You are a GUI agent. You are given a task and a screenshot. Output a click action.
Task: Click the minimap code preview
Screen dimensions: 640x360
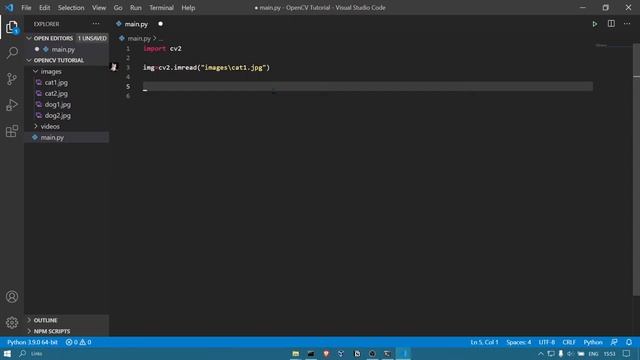(x=601, y=45)
